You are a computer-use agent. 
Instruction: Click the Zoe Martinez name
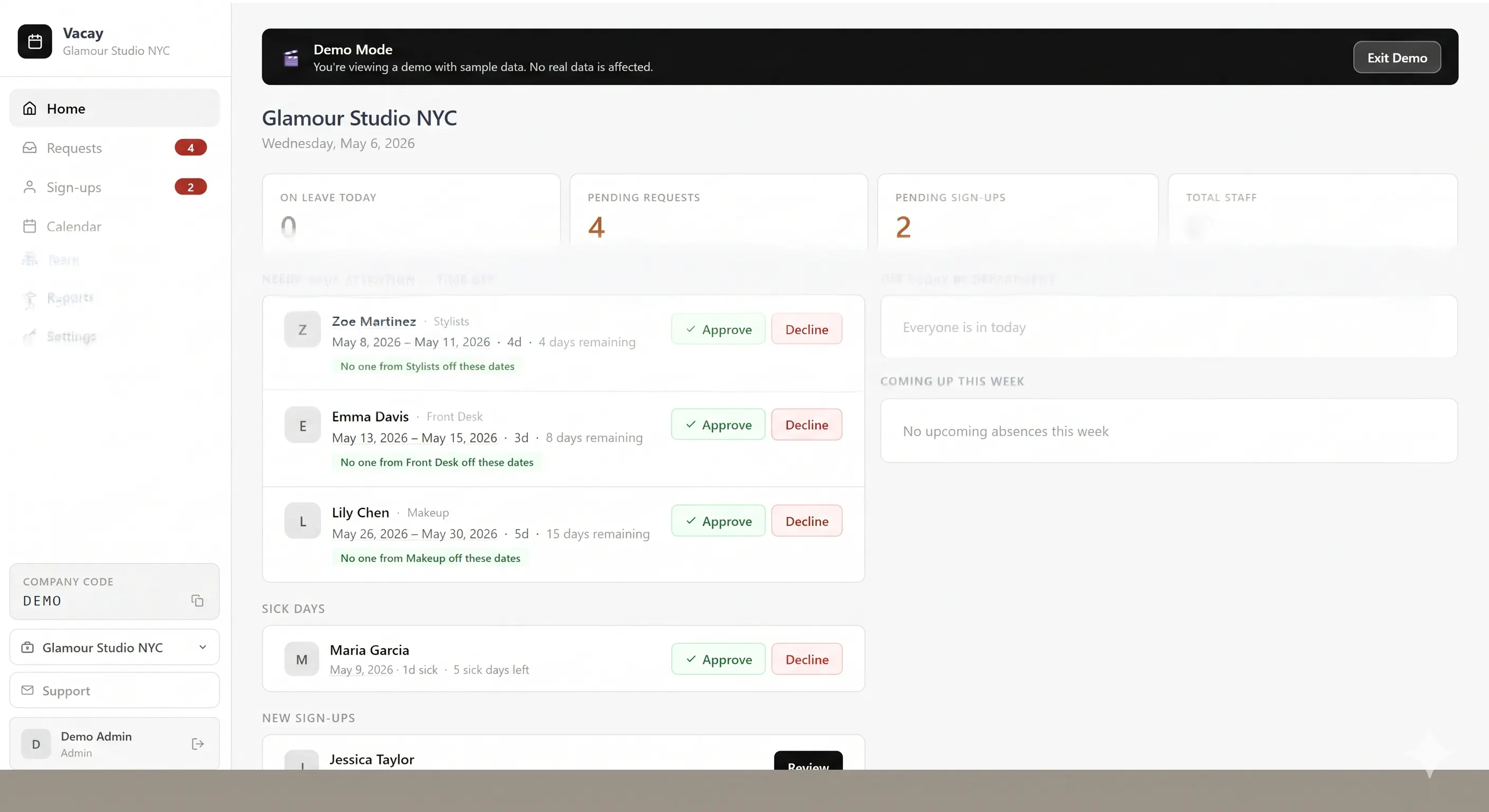pyautogui.click(x=374, y=321)
